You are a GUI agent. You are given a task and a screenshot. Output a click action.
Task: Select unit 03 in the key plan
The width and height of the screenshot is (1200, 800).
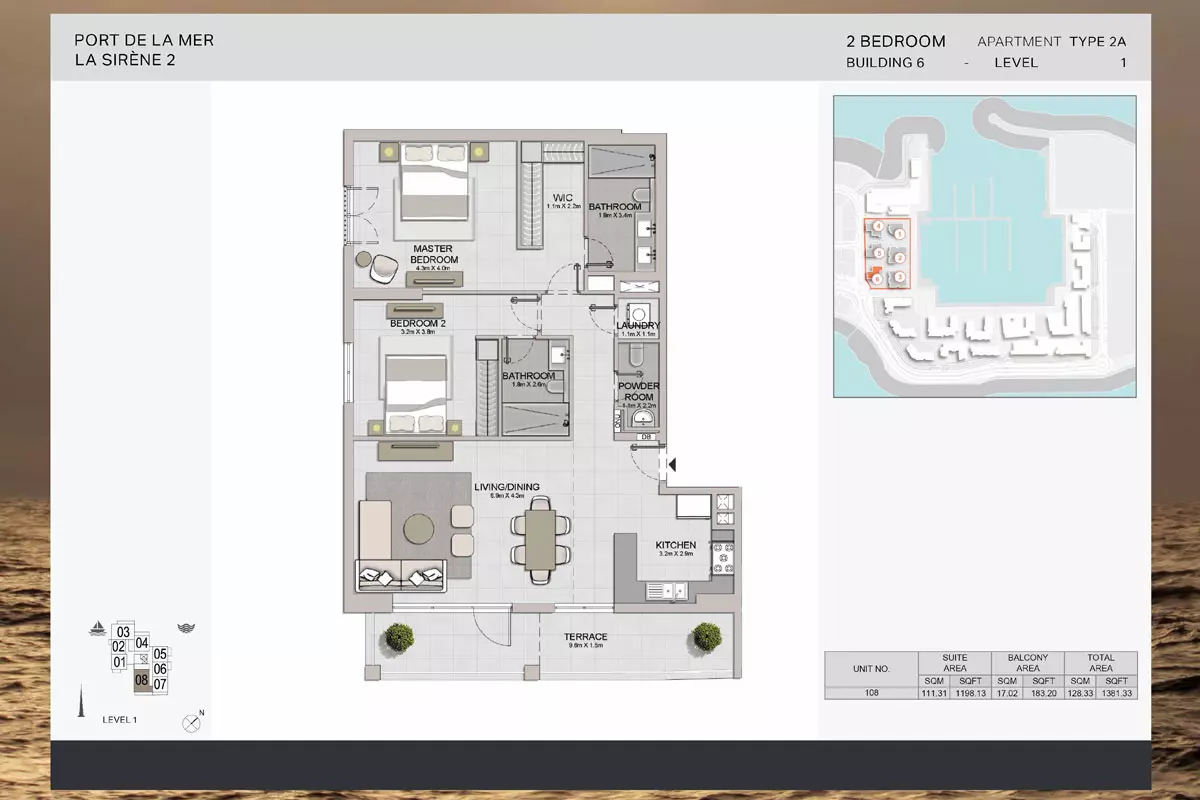[x=123, y=632]
